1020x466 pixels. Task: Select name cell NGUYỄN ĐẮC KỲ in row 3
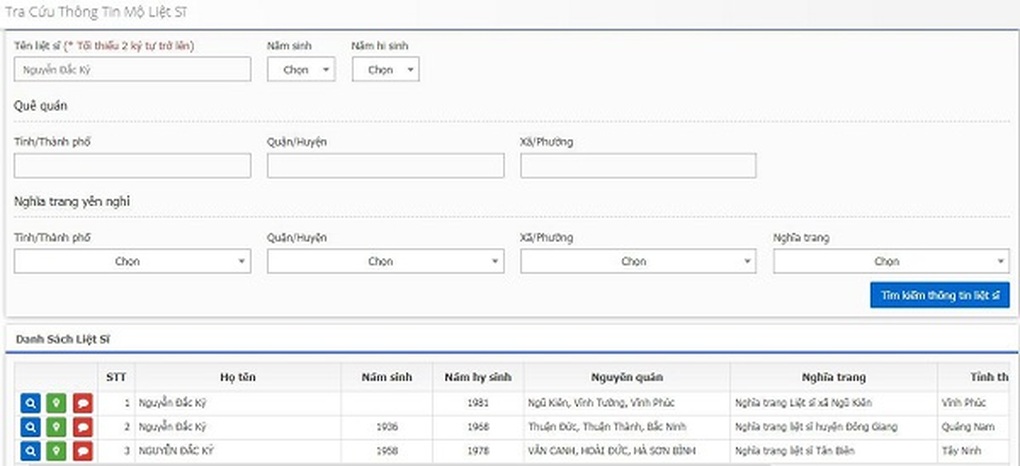point(238,451)
